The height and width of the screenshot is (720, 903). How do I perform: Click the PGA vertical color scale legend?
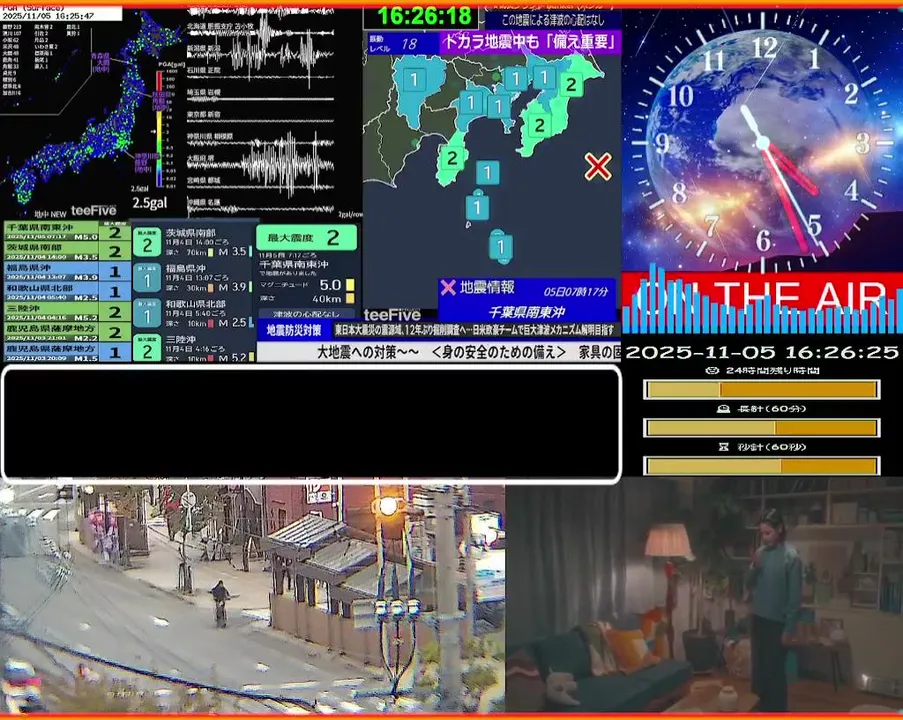point(159,129)
